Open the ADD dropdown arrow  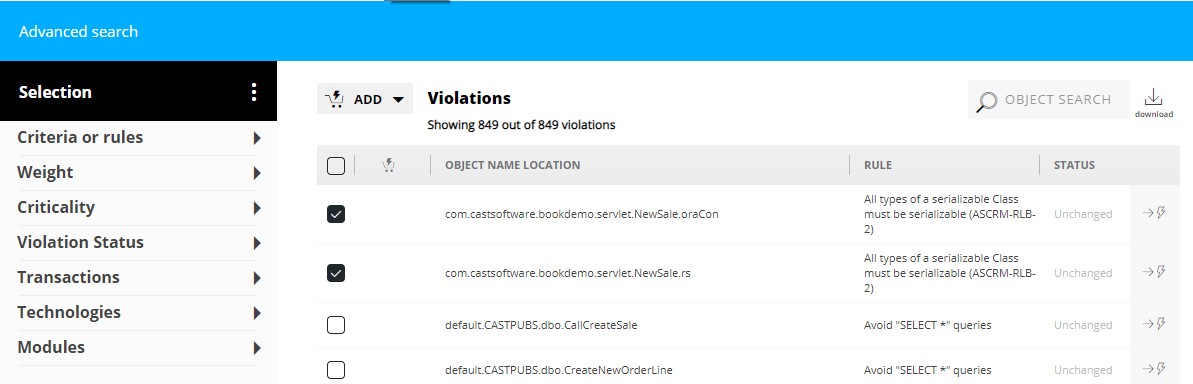point(398,100)
